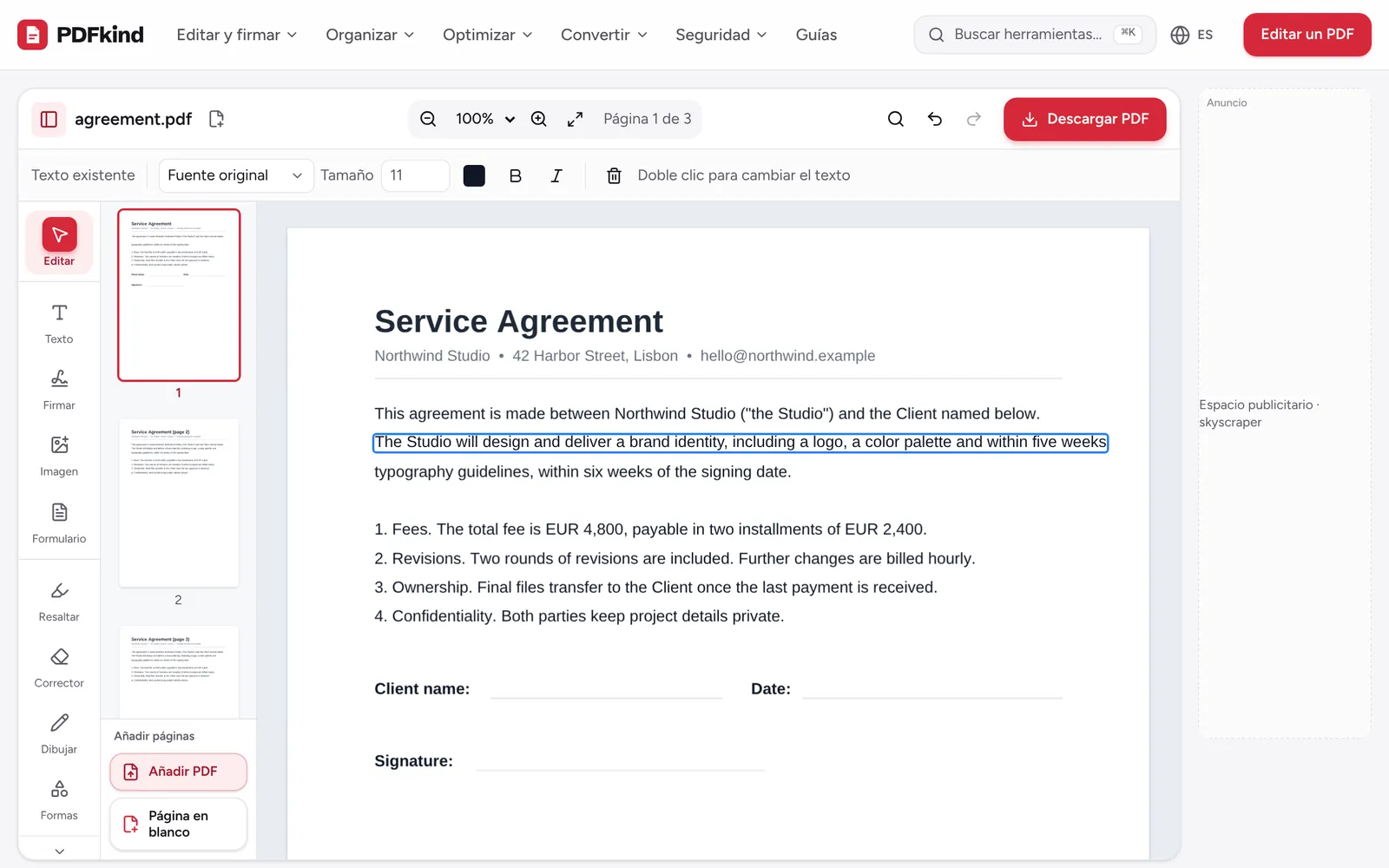Click the Service Agreement heading
Screen dimensions: 1389x868
[518, 321]
